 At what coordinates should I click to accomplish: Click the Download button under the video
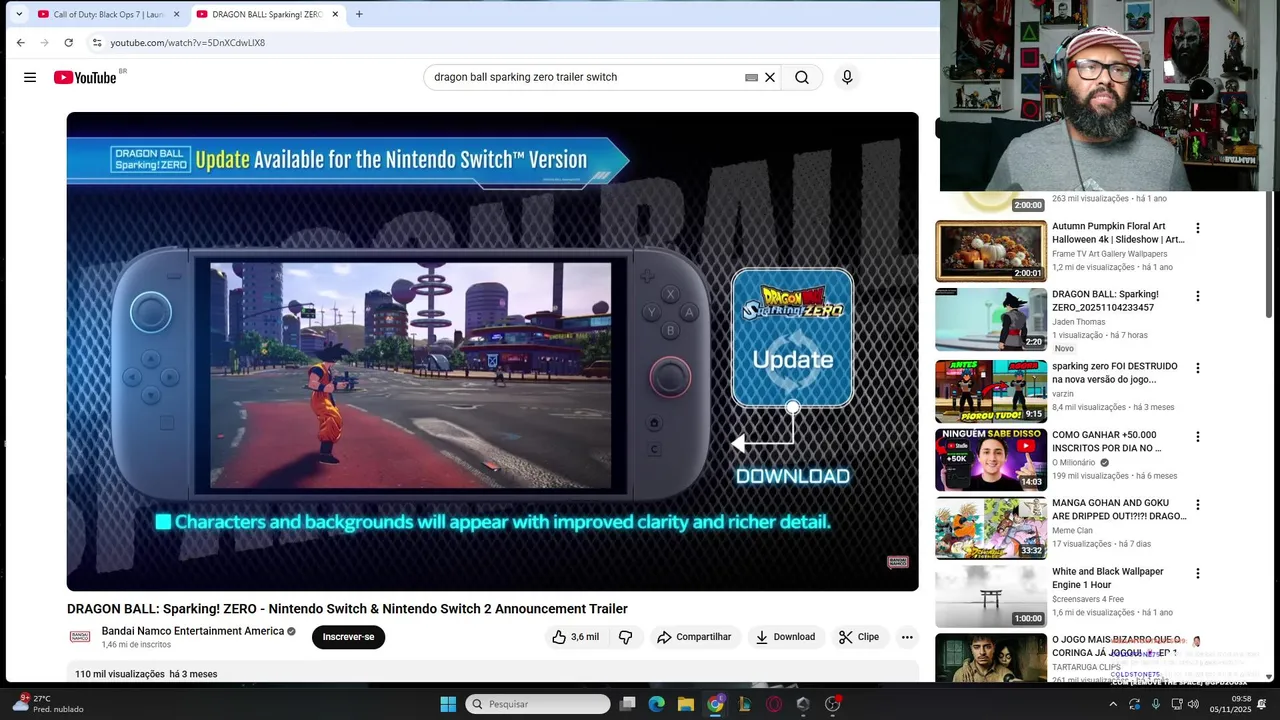click(786, 637)
